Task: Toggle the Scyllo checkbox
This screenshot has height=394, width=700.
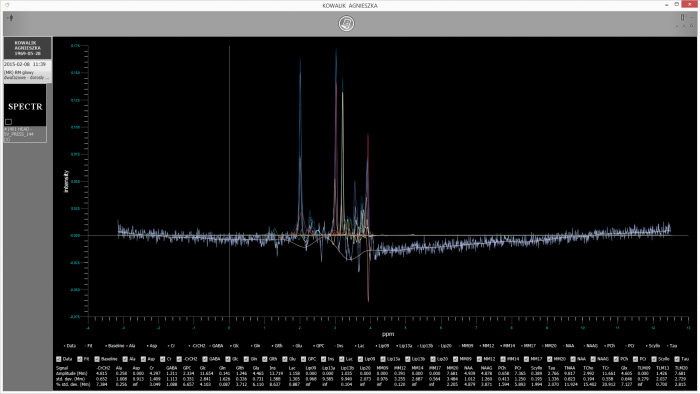Action: 655,359
